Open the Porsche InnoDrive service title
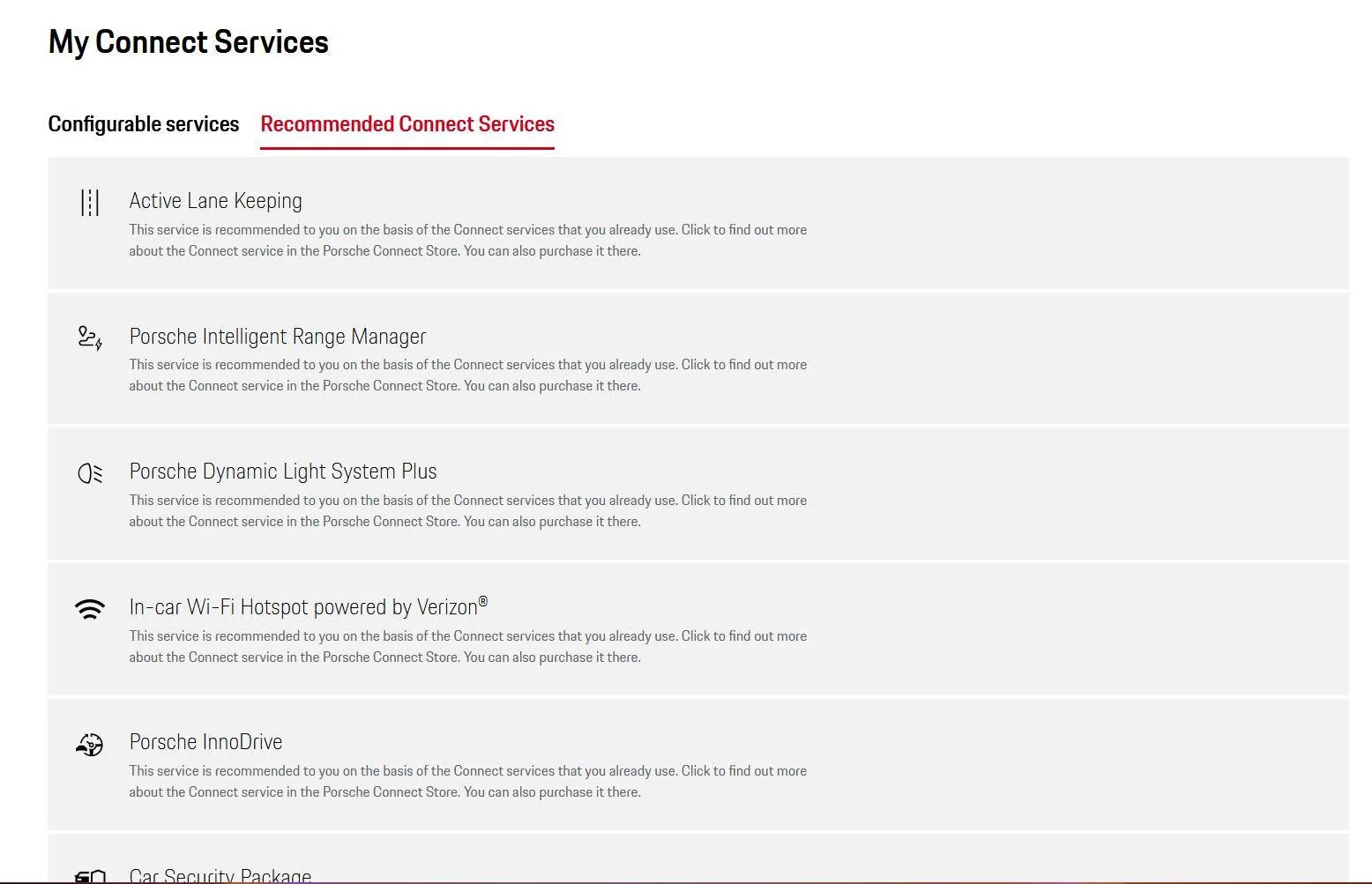Screen dimensions: 1372x884 [206, 742]
